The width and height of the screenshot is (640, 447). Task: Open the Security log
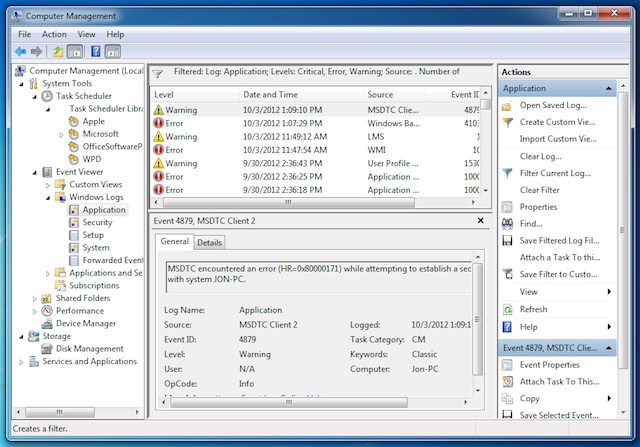[x=97, y=222]
